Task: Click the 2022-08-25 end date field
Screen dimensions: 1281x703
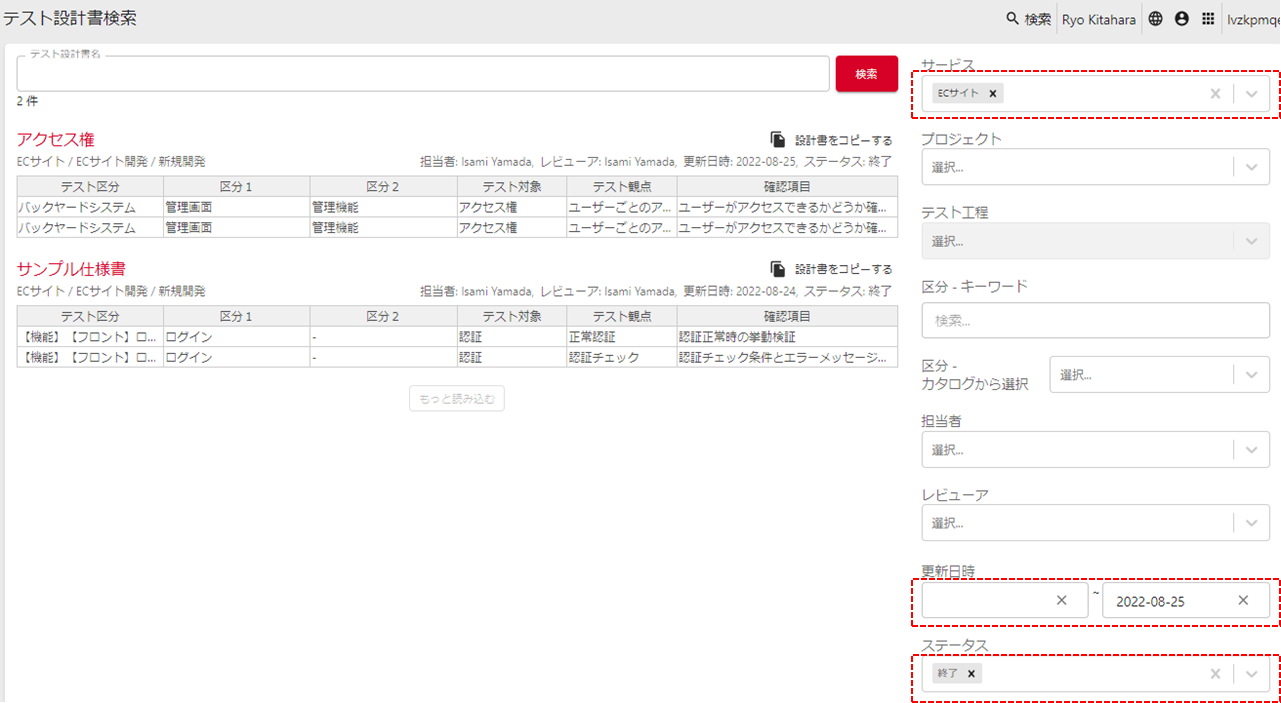Action: [1186, 600]
